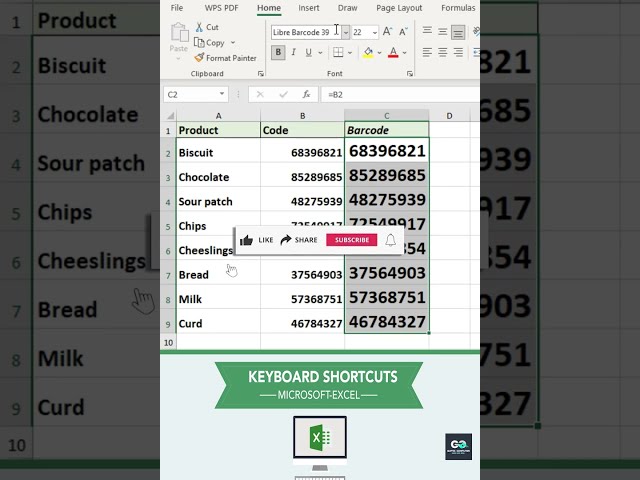
Task: Set Middle Align in the ribbon
Action: pos(442,32)
